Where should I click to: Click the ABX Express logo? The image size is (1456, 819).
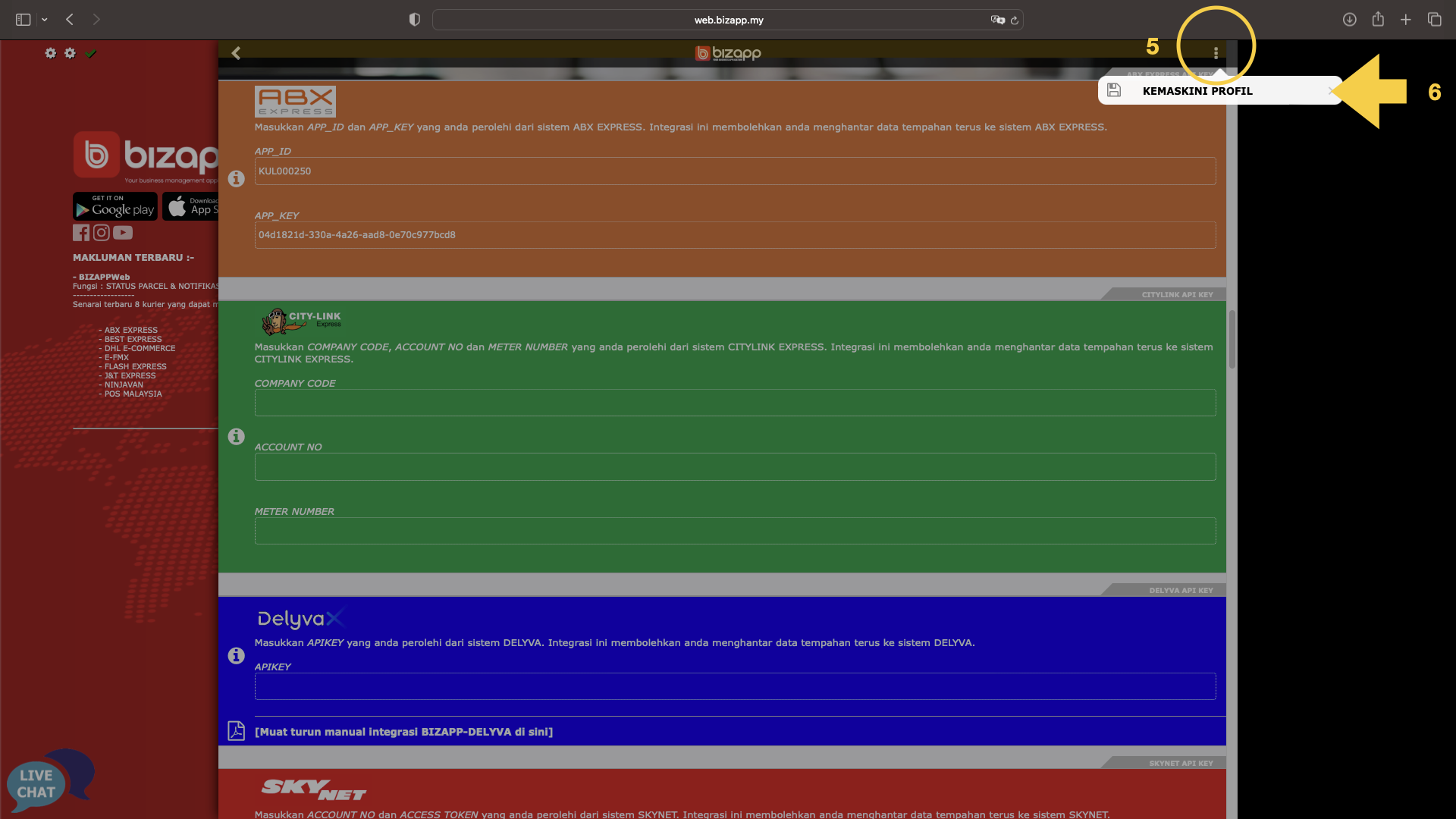point(295,102)
